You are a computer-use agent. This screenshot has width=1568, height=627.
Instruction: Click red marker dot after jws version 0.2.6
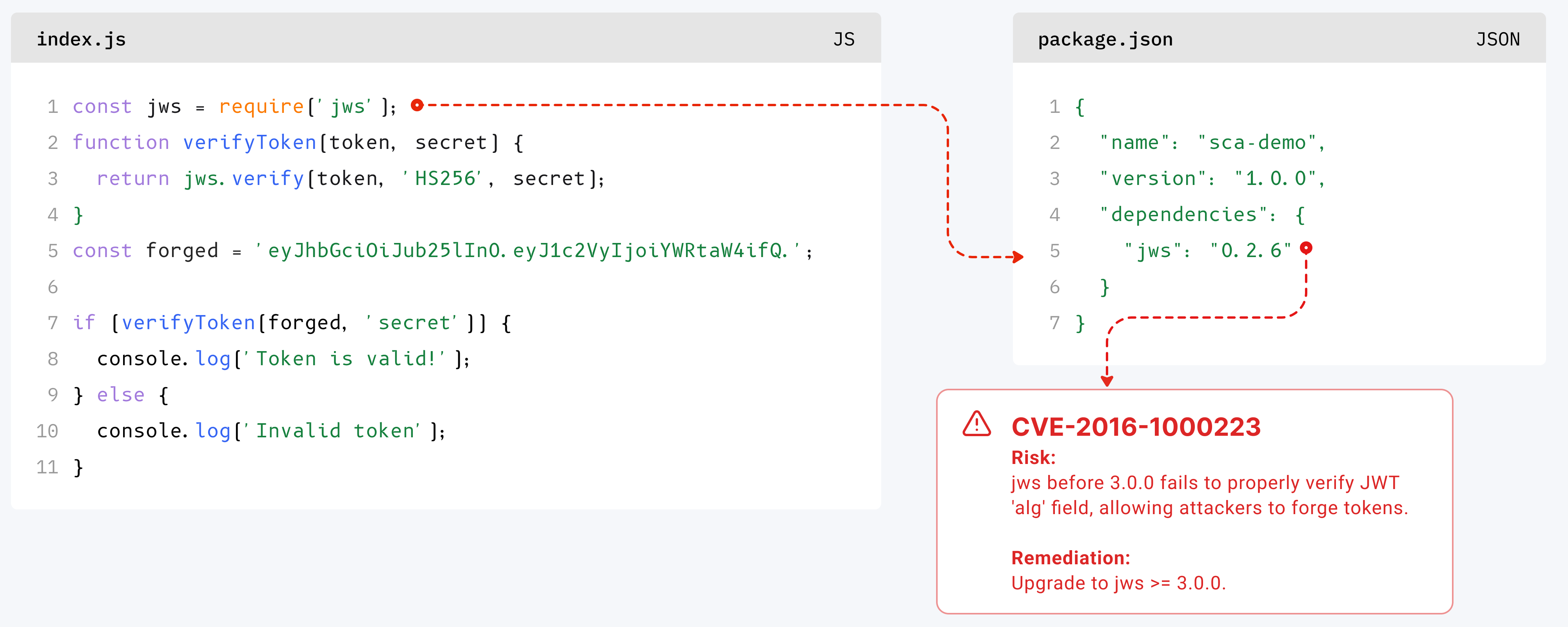pos(1306,248)
